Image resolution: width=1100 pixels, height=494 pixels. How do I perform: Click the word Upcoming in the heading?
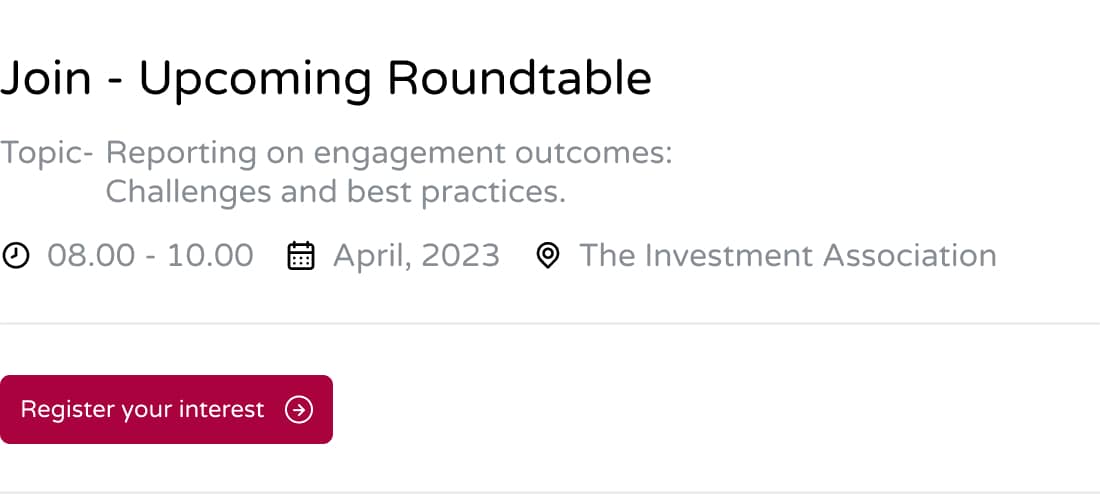click(x=255, y=81)
